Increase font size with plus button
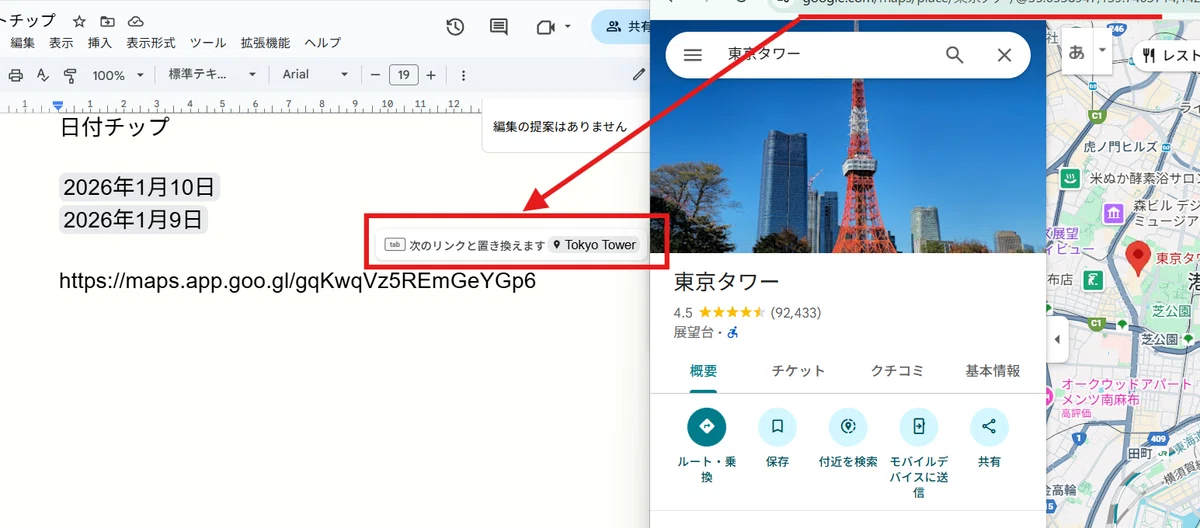The image size is (1200, 528). 431,75
